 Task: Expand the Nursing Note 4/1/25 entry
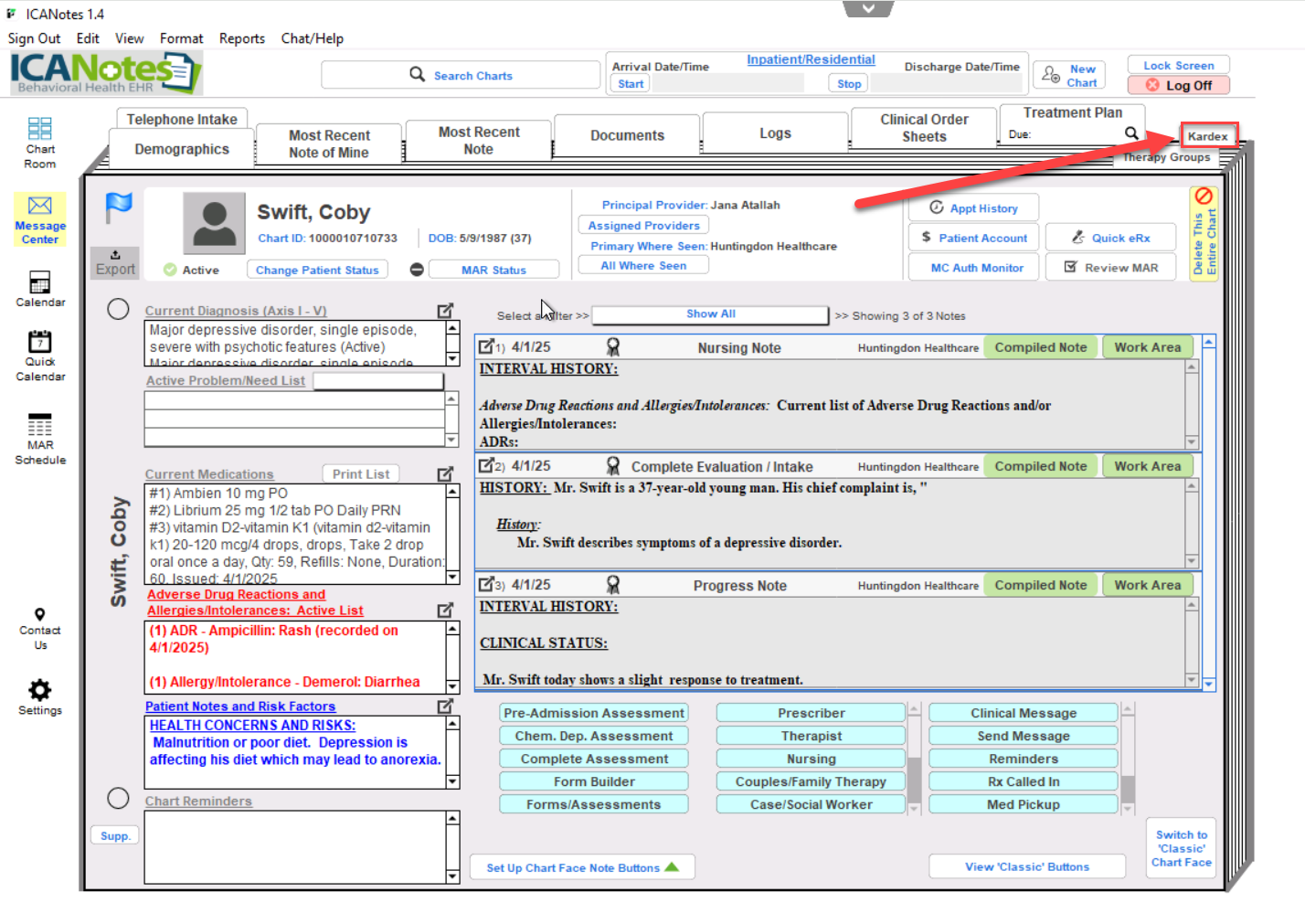[486, 347]
